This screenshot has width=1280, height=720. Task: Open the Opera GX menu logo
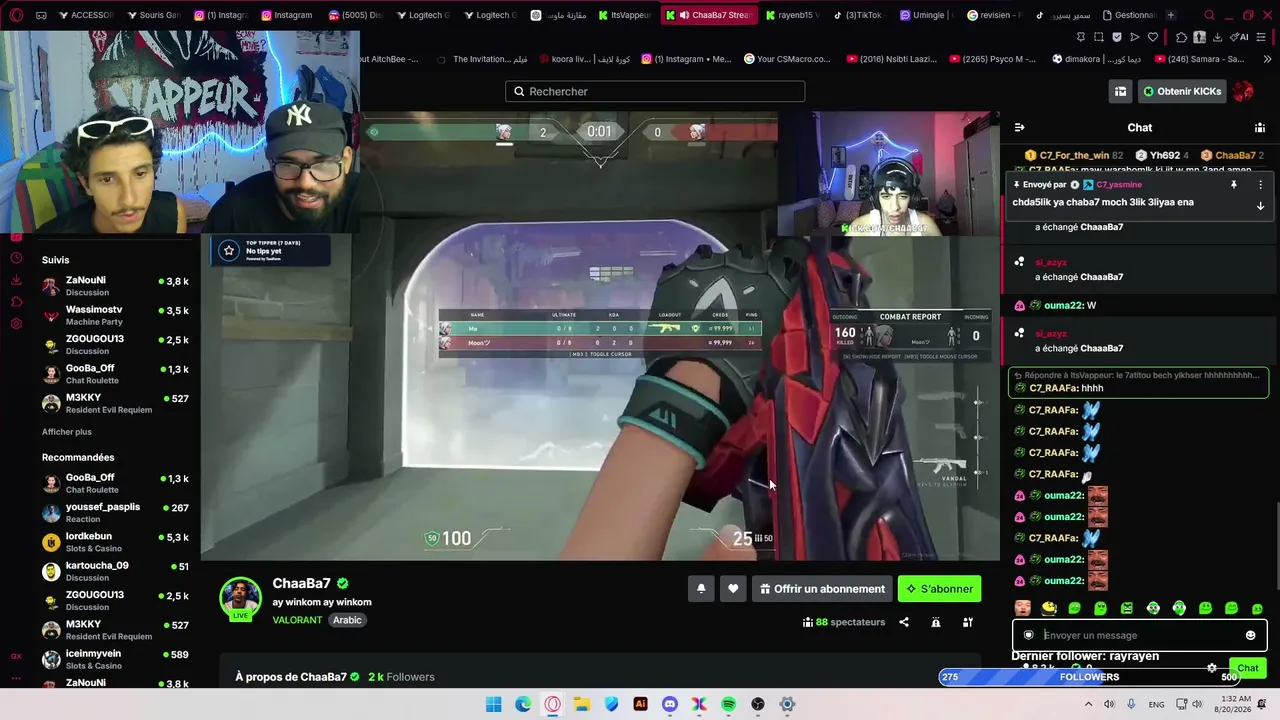pos(16,15)
